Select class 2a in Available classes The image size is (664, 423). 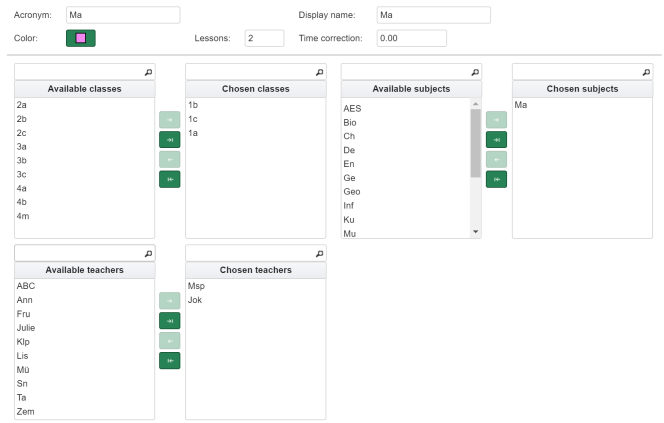pos(22,105)
